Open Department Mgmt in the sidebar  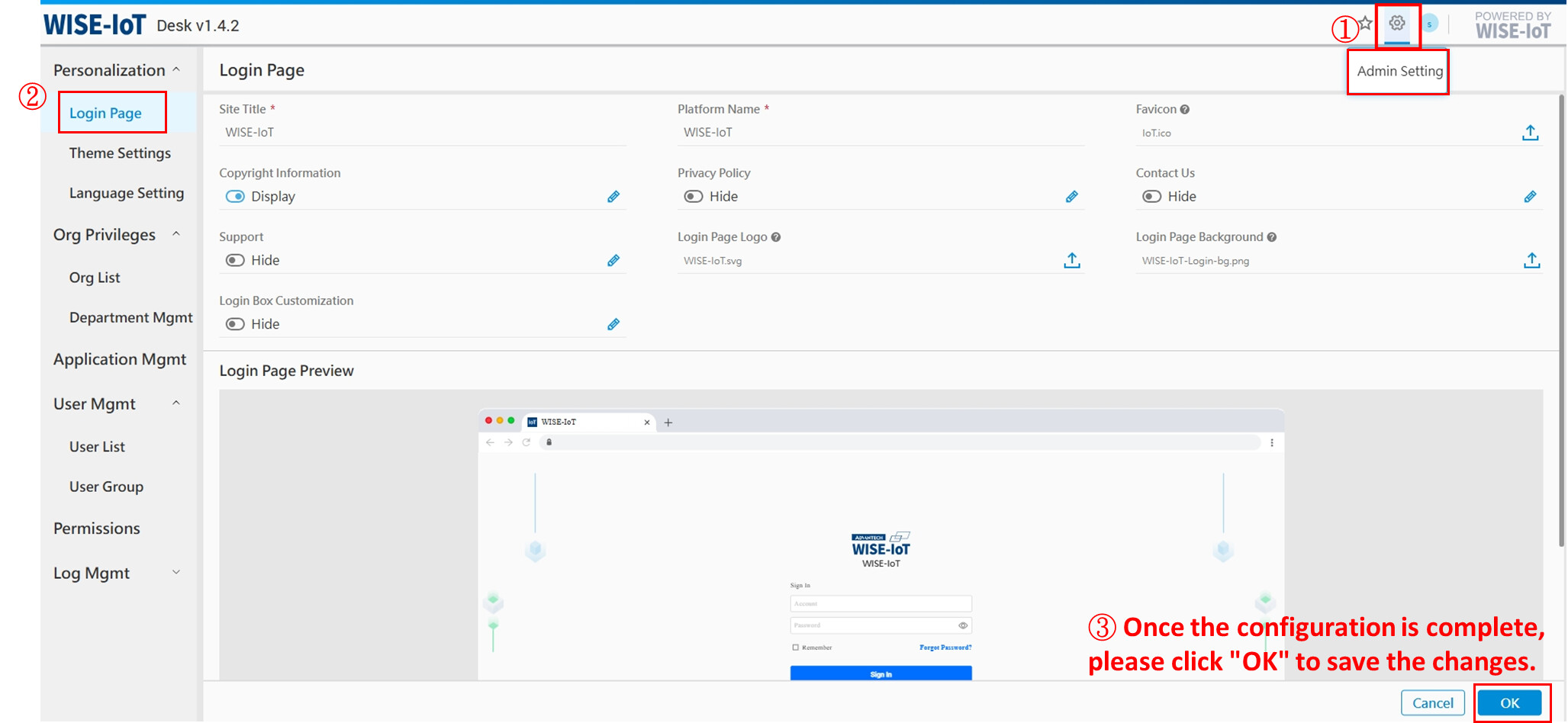131,317
